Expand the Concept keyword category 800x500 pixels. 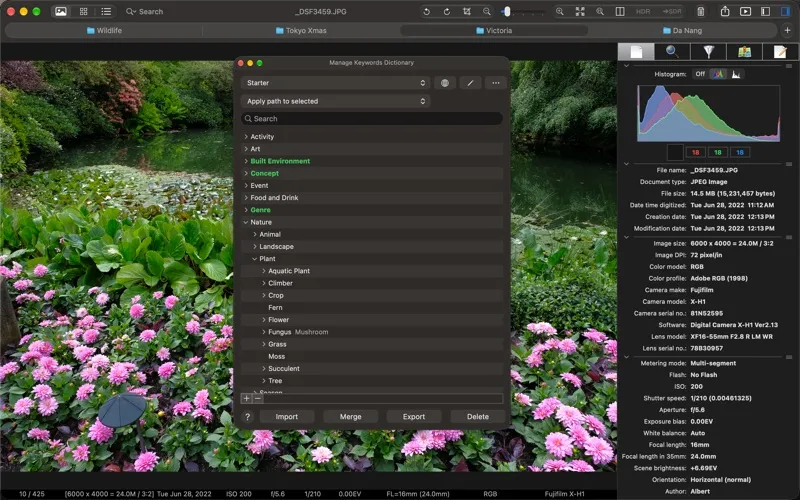pos(246,173)
